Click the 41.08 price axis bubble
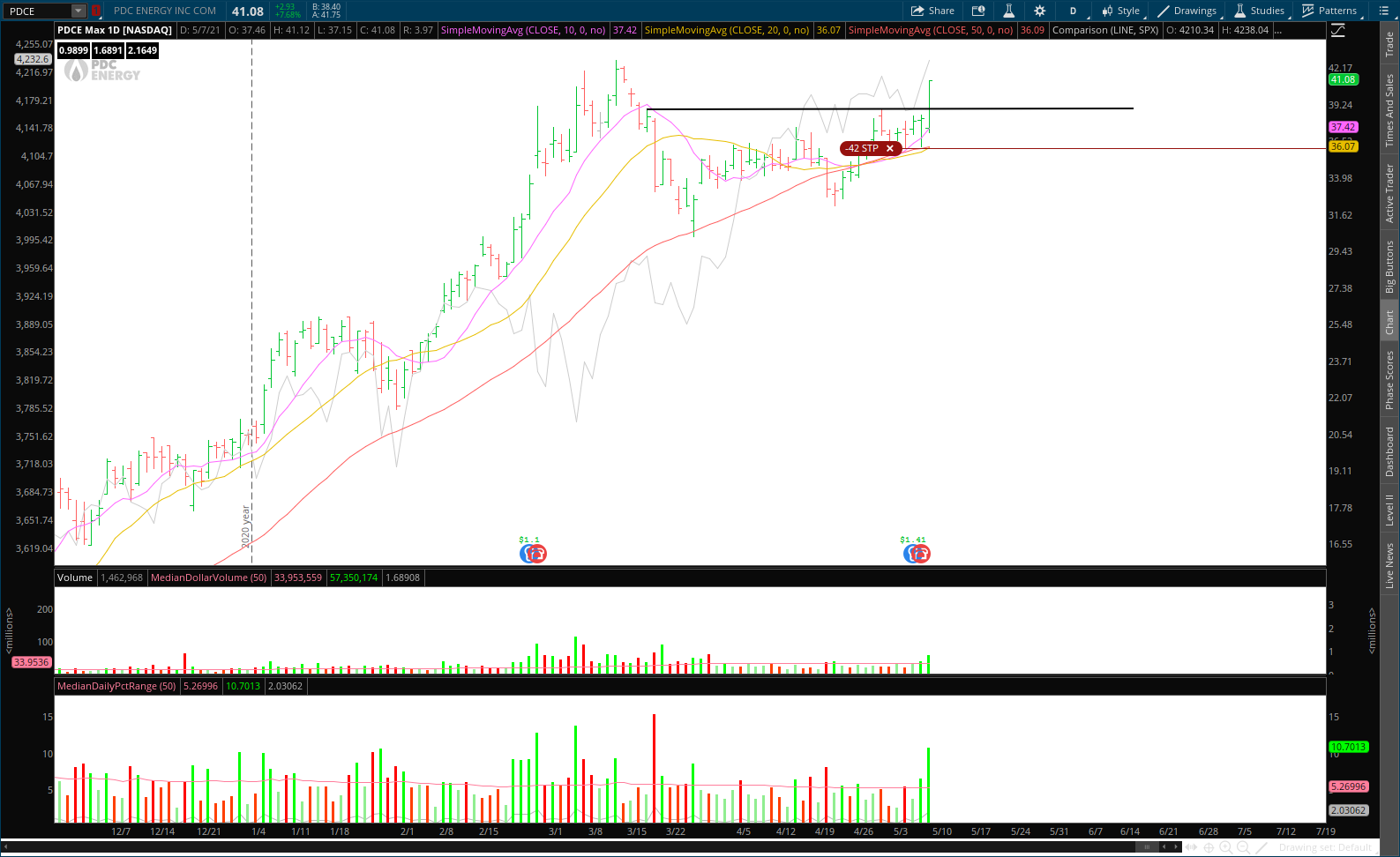Image resolution: width=1400 pixels, height=857 pixels. pyautogui.click(x=1344, y=79)
